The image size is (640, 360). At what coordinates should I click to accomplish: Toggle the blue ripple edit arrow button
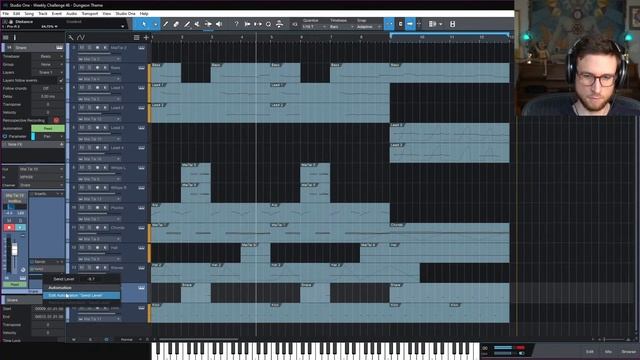click(x=410, y=24)
